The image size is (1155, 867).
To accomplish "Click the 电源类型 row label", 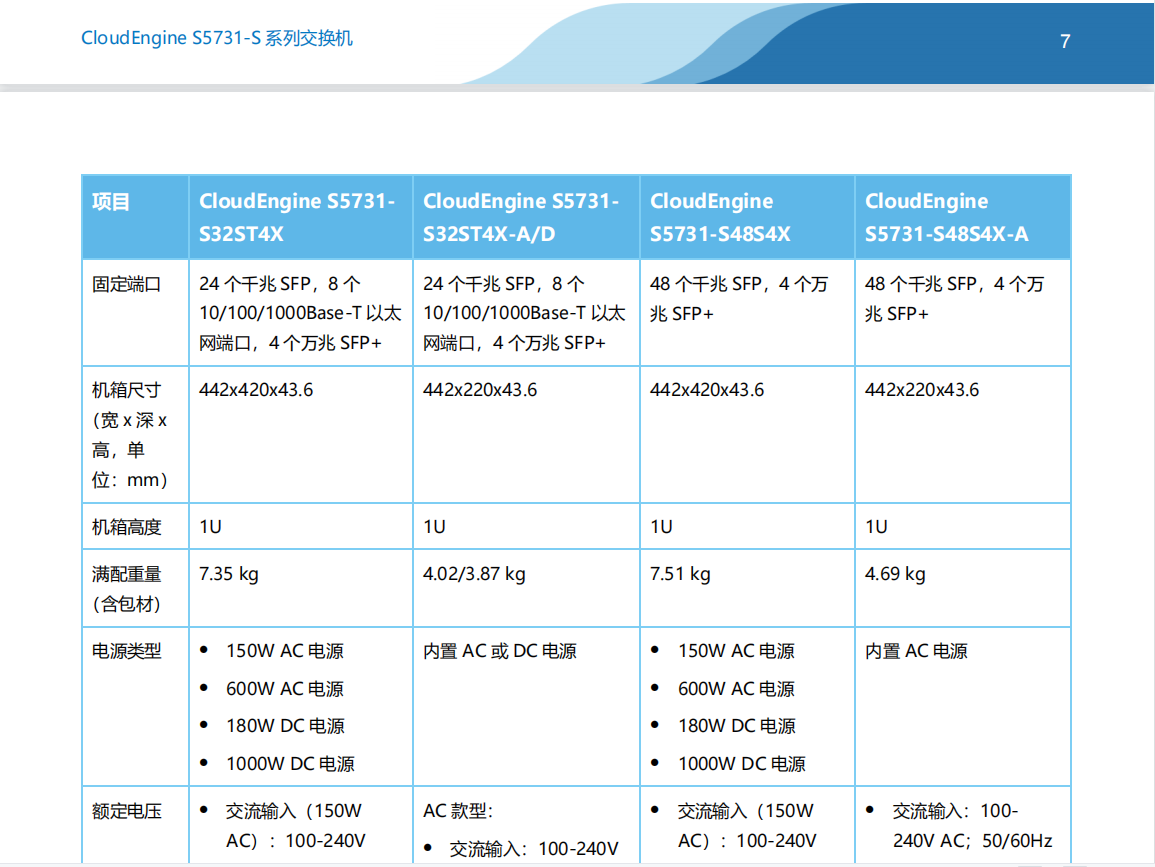I will point(126,652).
